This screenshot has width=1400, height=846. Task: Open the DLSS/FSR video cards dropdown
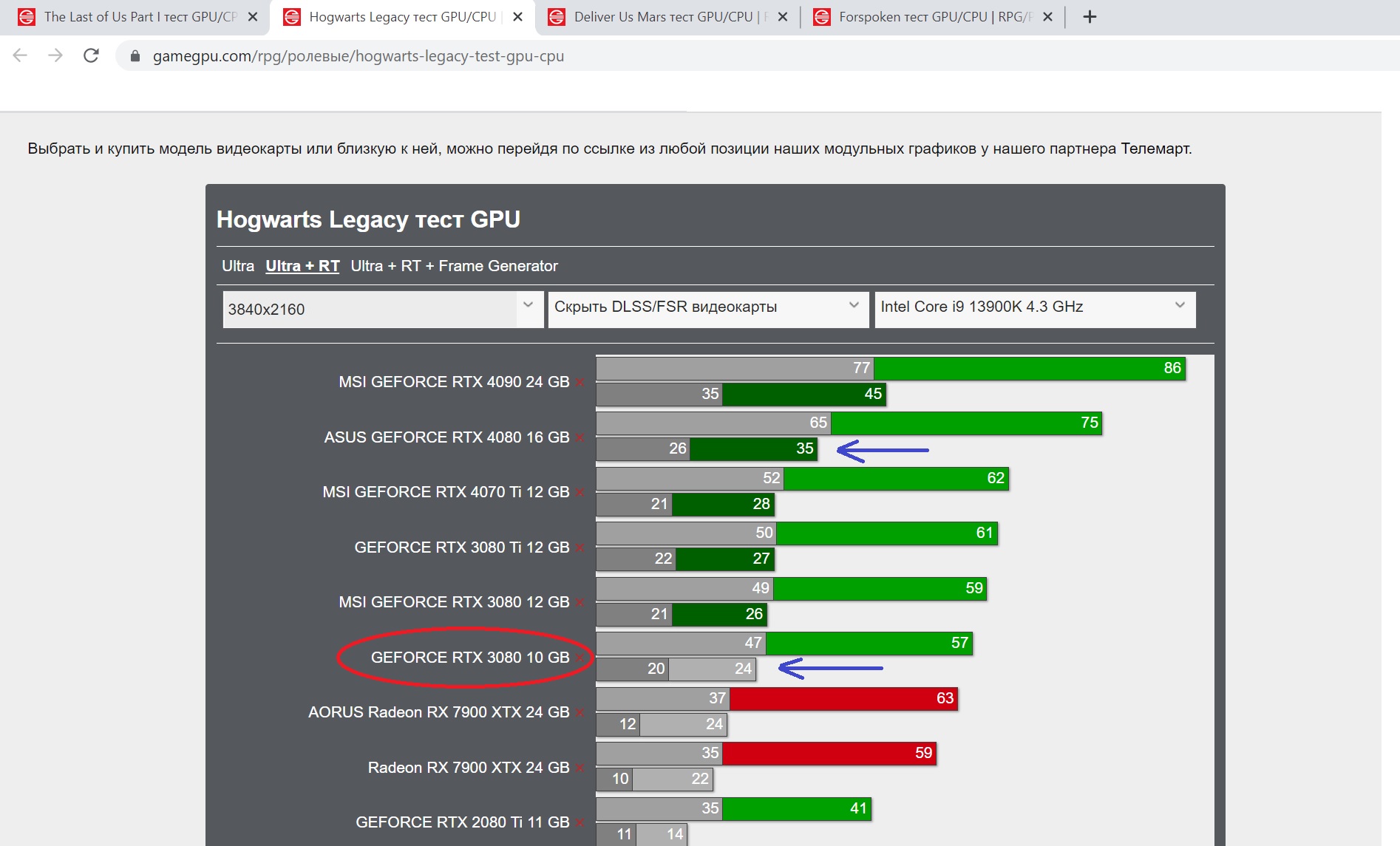point(708,309)
